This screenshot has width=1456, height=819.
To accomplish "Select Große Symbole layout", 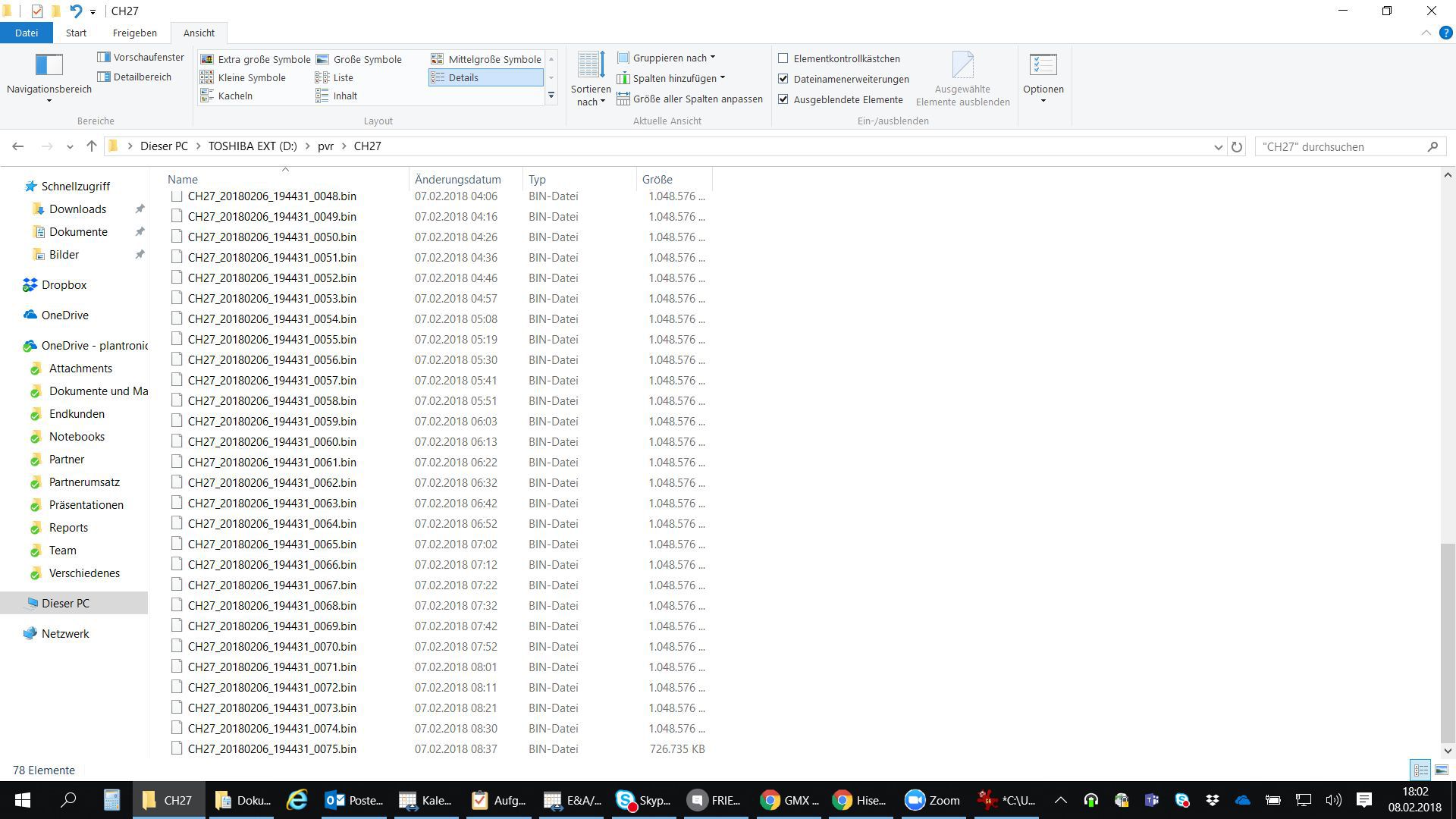I will 359,59.
